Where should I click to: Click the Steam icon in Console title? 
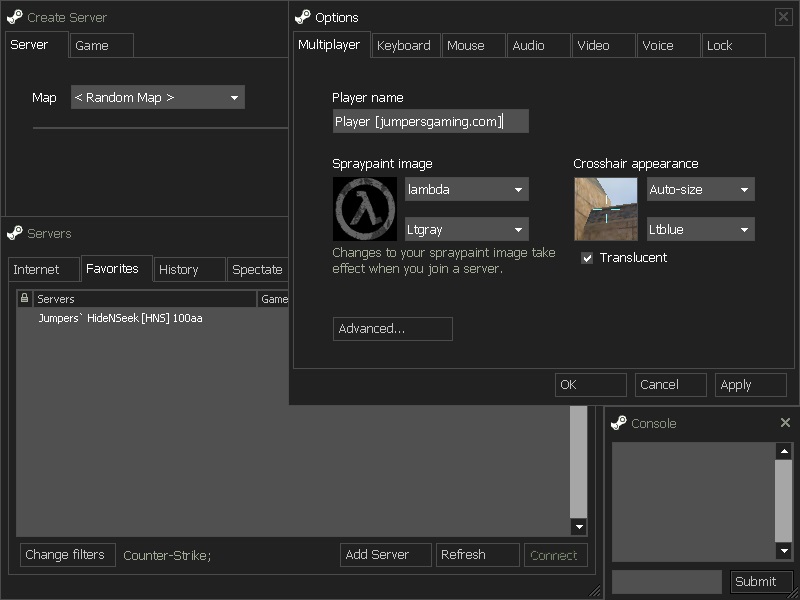click(619, 423)
